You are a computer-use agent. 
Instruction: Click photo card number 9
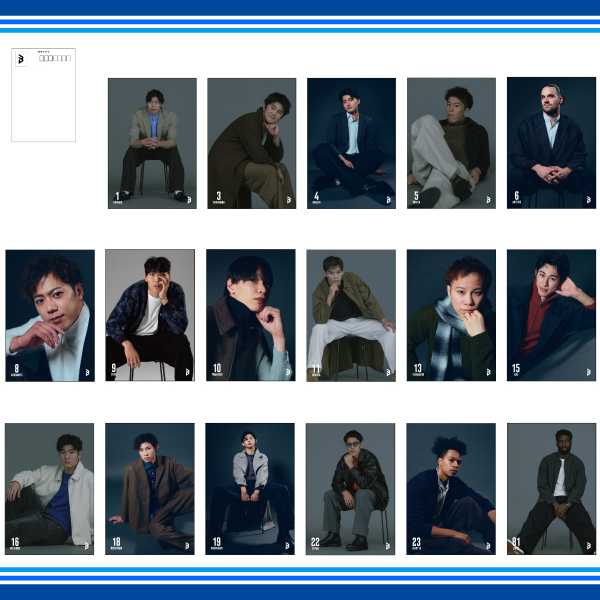150,315
